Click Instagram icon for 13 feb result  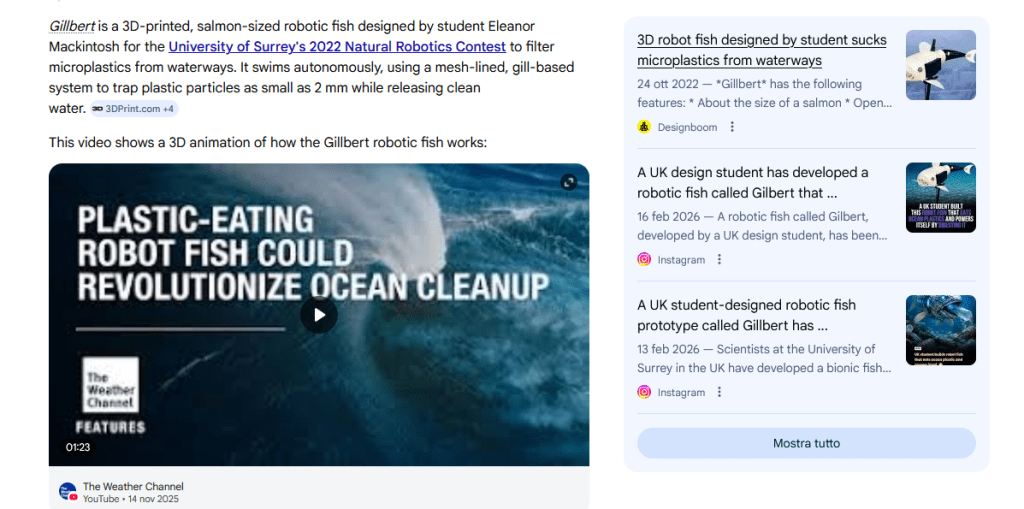[x=644, y=392]
